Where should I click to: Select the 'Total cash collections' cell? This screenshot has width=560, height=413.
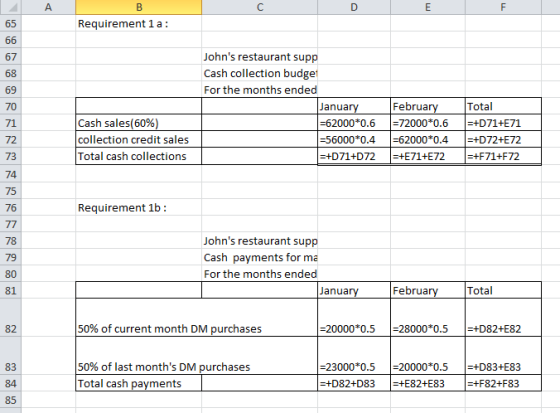(139, 156)
